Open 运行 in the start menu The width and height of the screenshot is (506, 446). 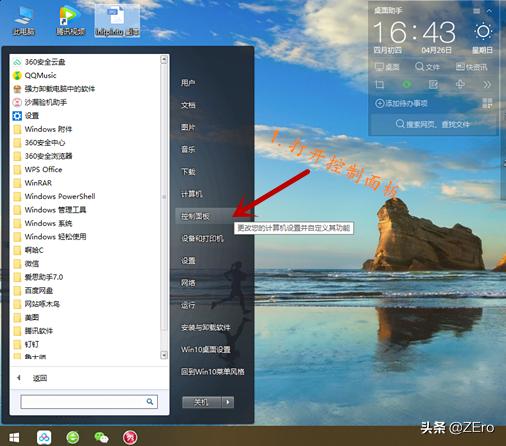pyautogui.click(x=188, y=305)
